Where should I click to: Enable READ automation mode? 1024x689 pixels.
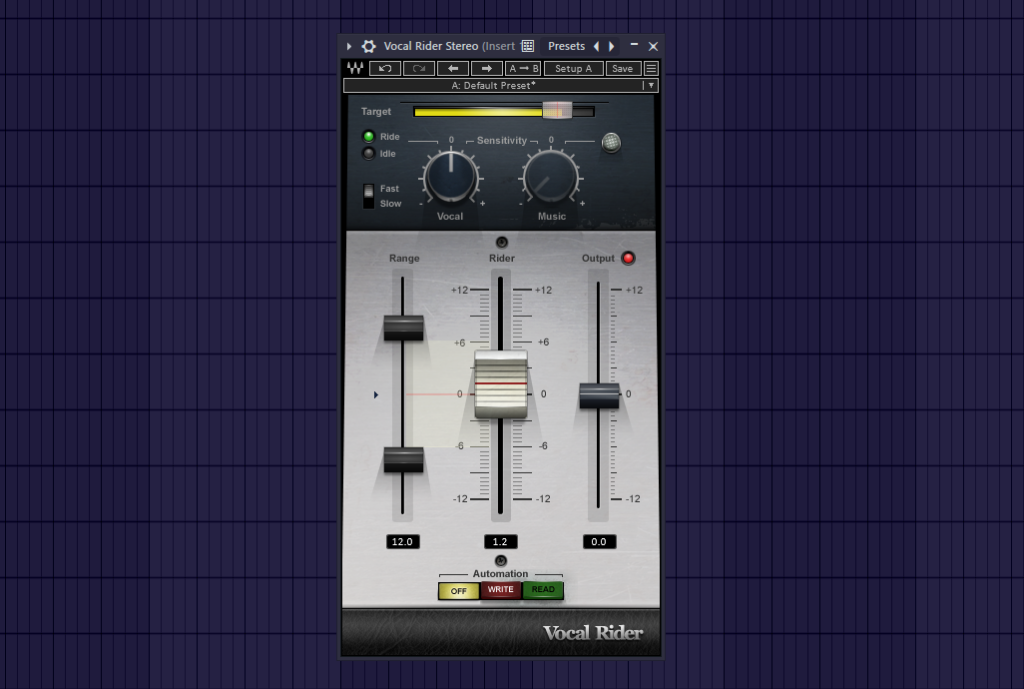(x=542, y=590)
